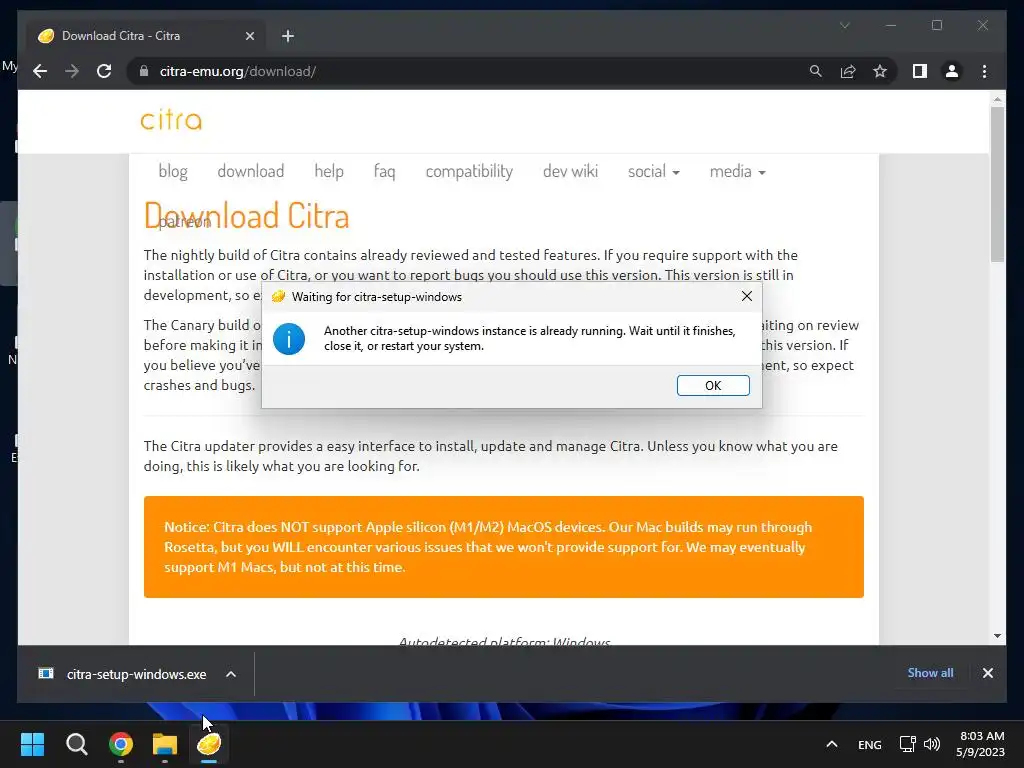Select the Download Citra - Citra tab
The height and width of the screenshot is (768, 1024).
147,36
